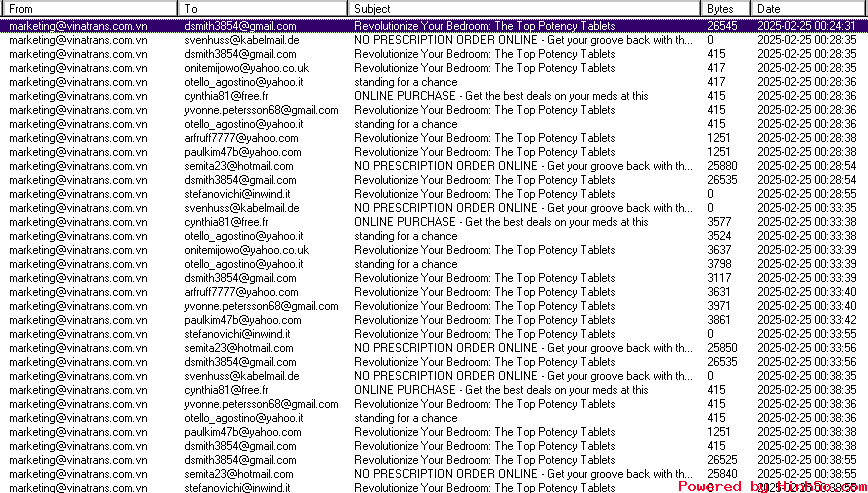Select the semita23@hotmail.com recipient with 25850 bytes
868x493 pixels.
click(239, 348)
